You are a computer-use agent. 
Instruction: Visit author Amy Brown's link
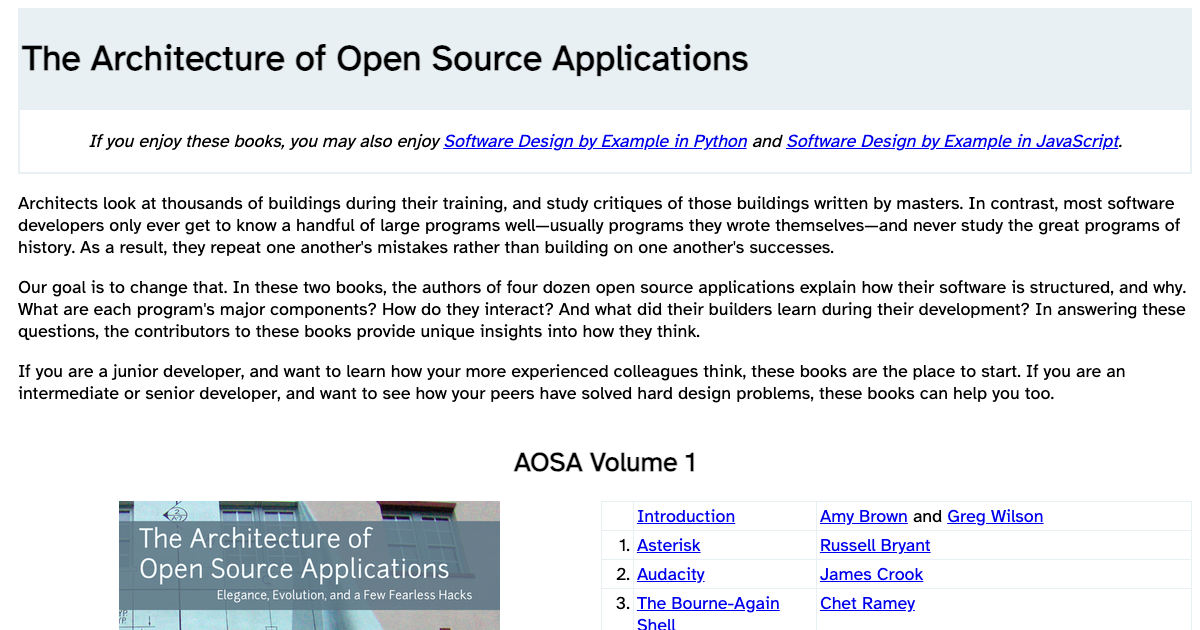coord(864,516)
